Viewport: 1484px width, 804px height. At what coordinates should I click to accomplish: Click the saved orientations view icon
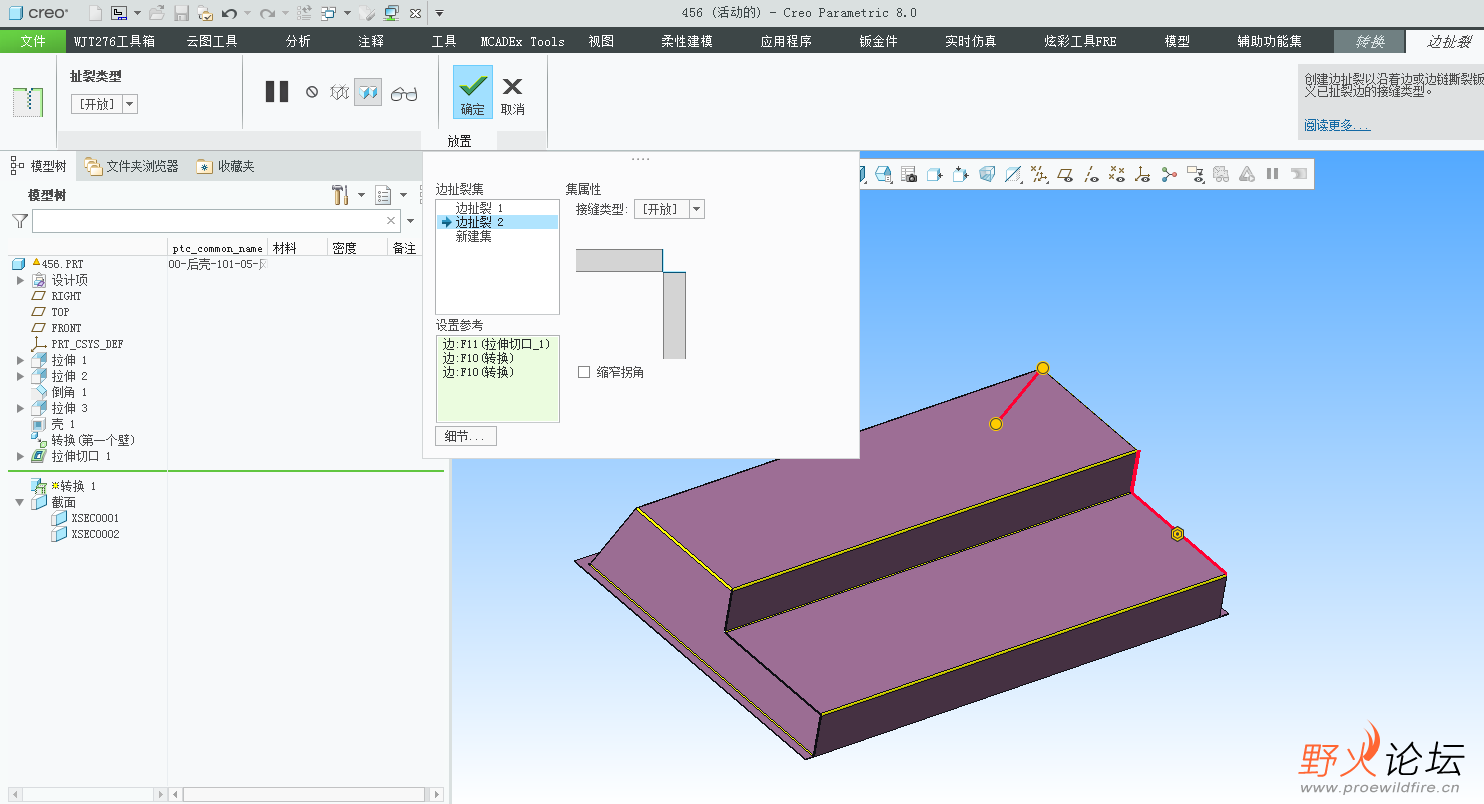pyautogui.click(x=883, y=174)
